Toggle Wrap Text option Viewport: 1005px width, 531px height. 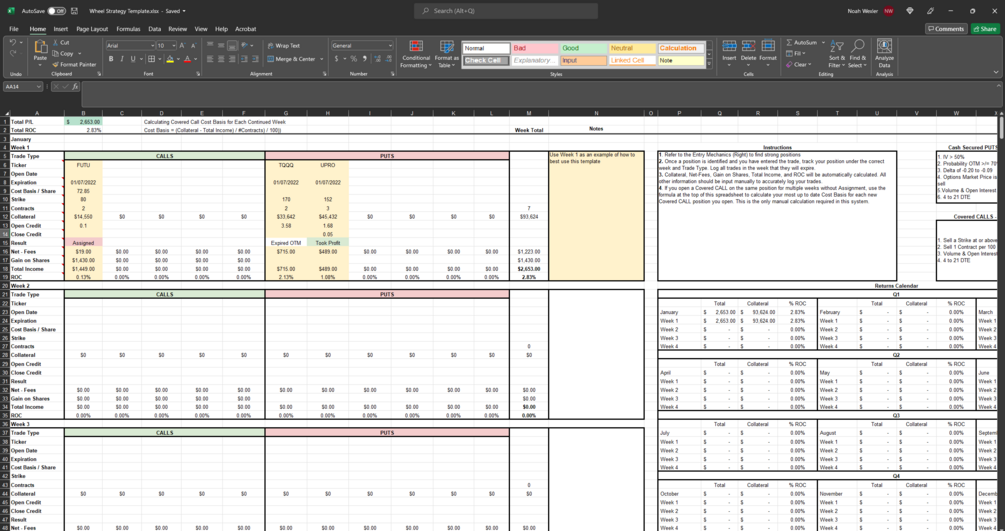point(283,46)
